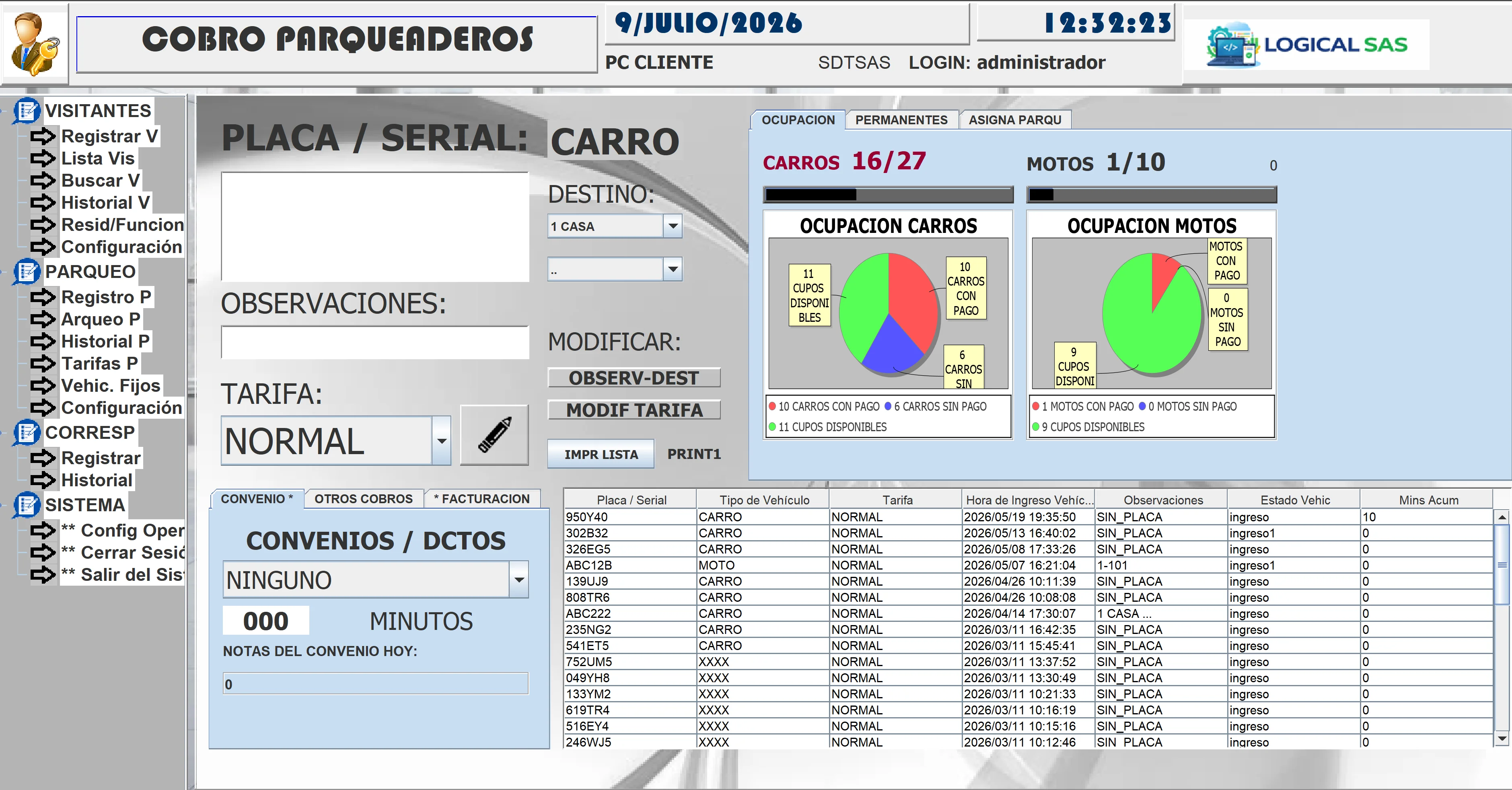Screen dimensions: 1512x790
Task: Click the pencil edit icon beside TARIFA
Action: point(494,435)
